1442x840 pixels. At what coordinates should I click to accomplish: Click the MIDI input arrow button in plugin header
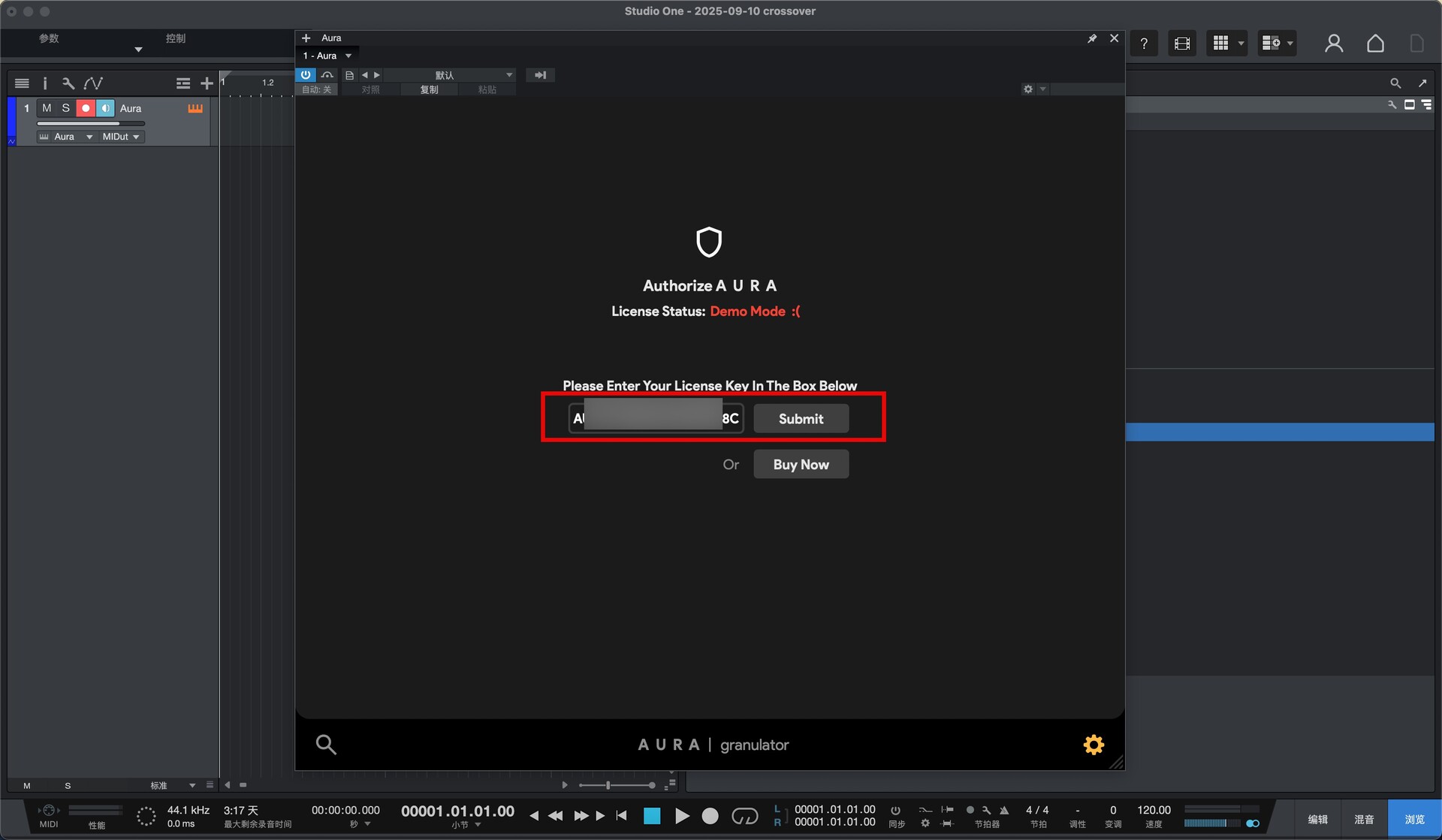coord(540,75)
